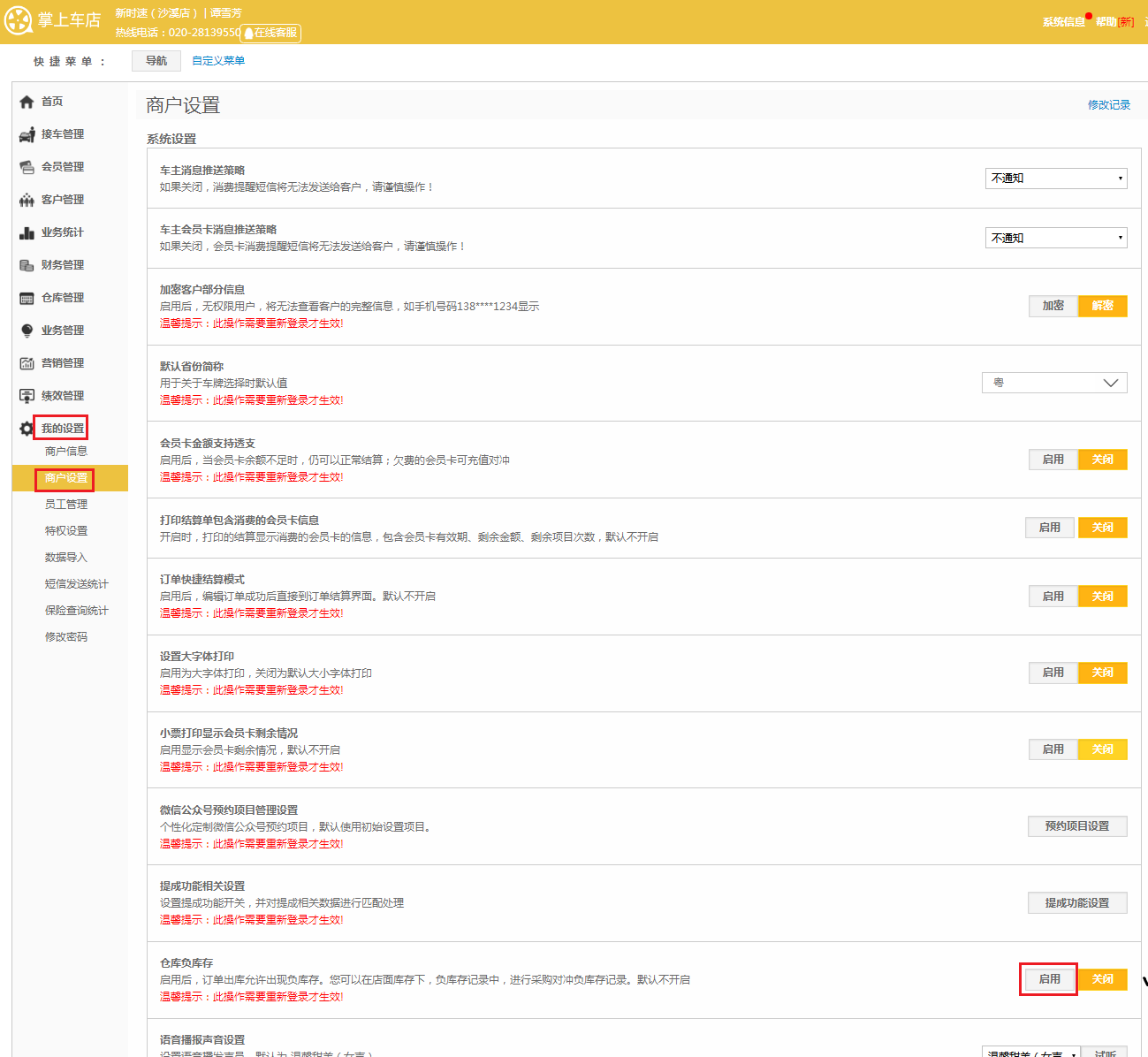Enable 仓库负库存 with 启用 button
The image size is (1148, 1057).
click(1049, 979)
